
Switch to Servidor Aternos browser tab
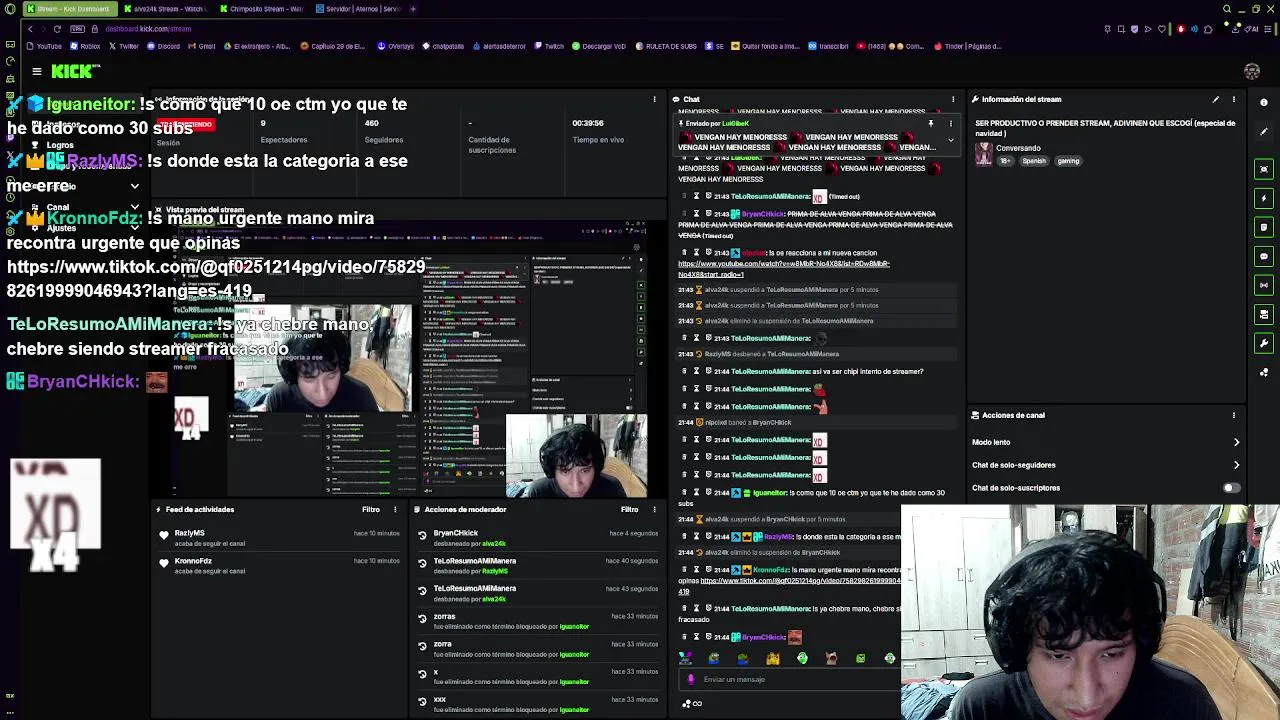click(x=358, y=9)
